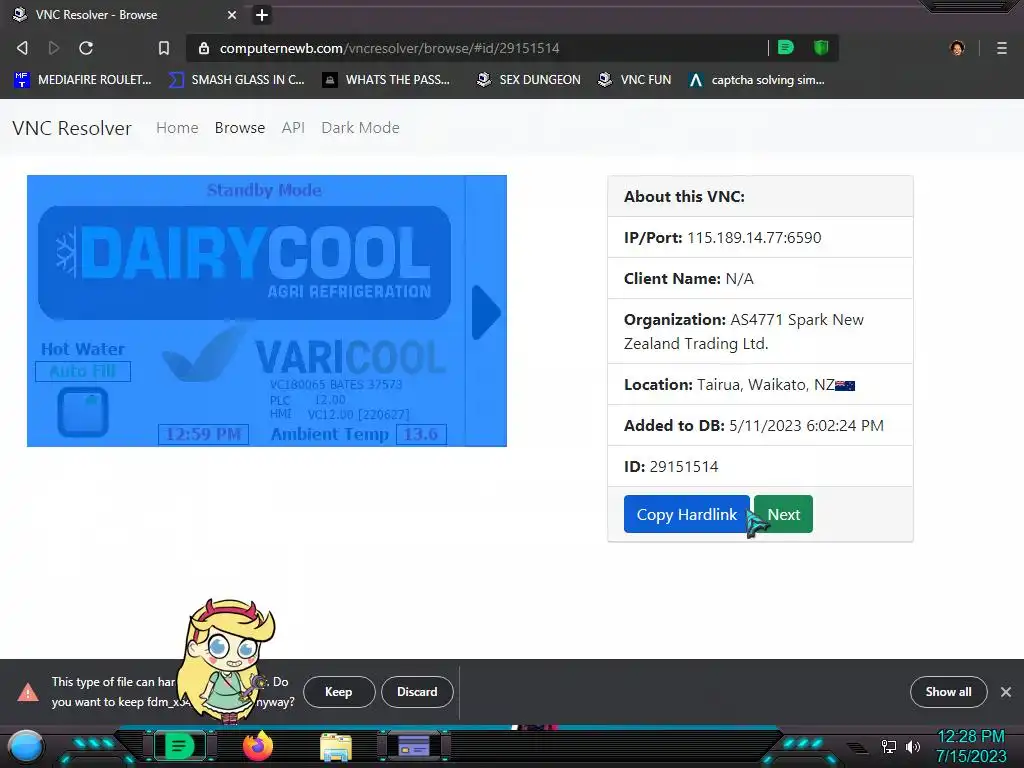Click the VNC Resolver brand title
This screenshot has height=768, width=1024.
(x=72, y=128)
